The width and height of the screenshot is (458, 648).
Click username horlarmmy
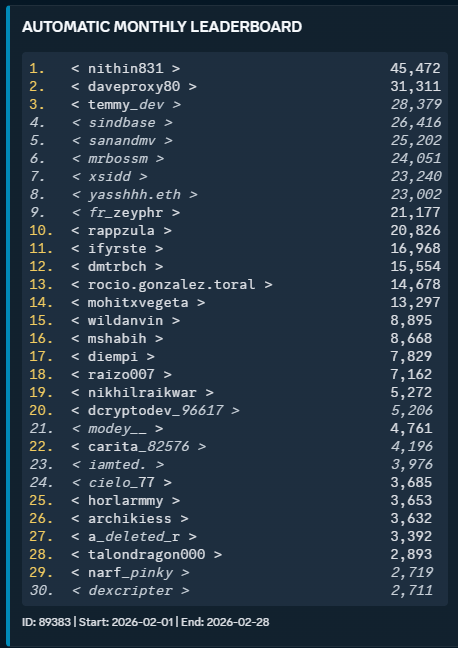coord(126,501)
